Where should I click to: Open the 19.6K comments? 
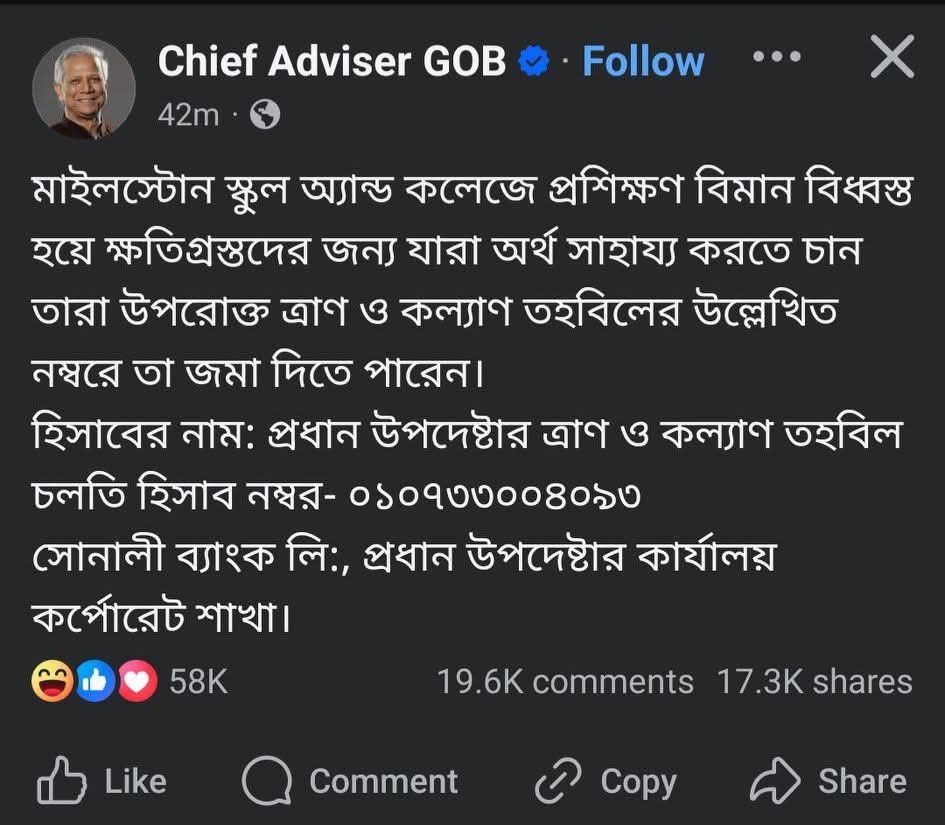(565, 682)
